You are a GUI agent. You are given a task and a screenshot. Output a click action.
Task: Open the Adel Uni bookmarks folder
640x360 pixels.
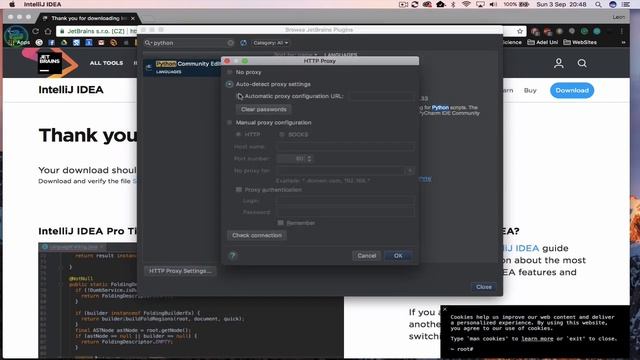pos(542,42)
